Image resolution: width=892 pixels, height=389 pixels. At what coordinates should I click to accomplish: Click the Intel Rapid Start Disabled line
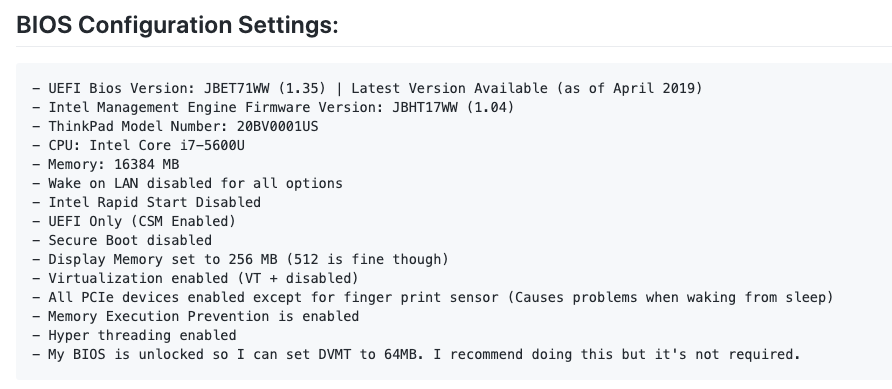point(146,202)
